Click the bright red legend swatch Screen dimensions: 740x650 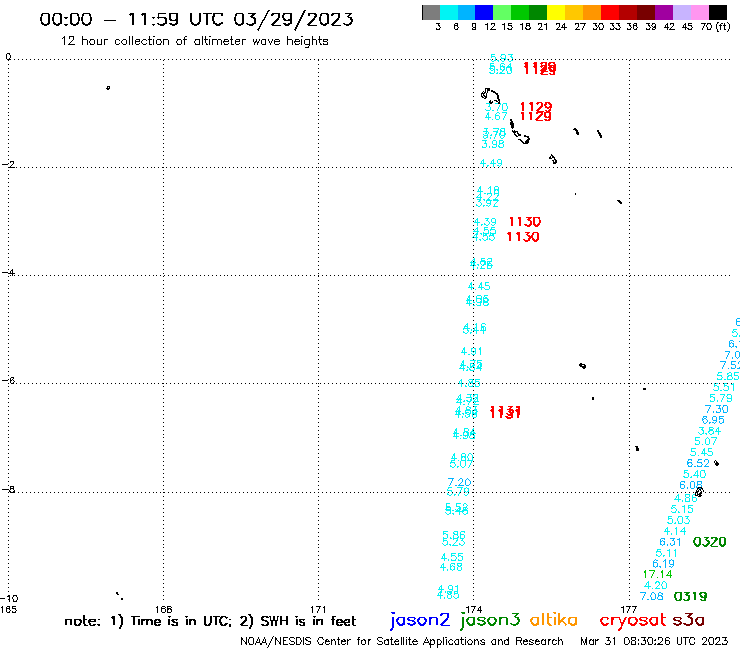(610, 12)
